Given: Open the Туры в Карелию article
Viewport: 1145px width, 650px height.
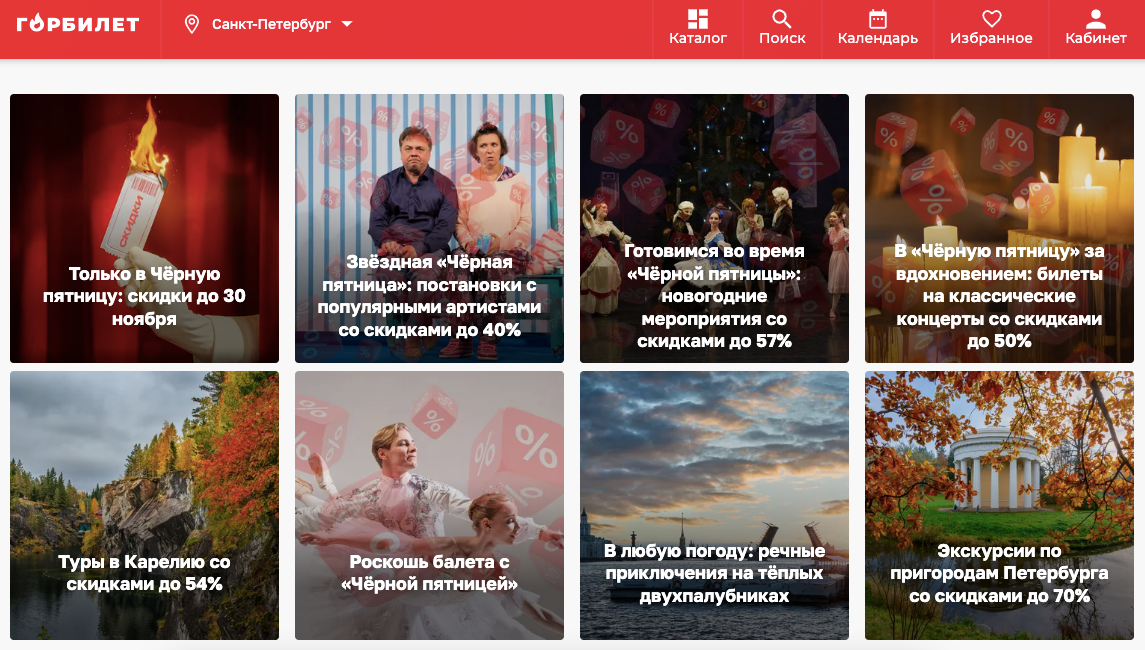Looking at the screenshot, I should tap(144, 505).
